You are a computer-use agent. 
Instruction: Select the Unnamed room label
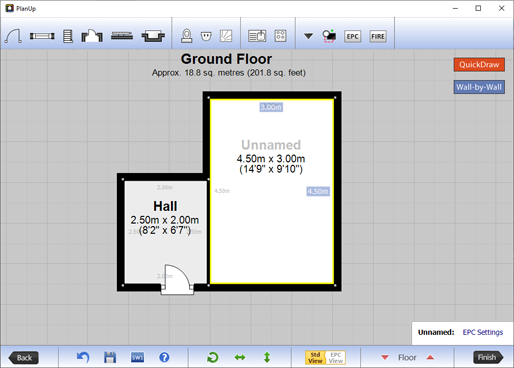[271, 145]
